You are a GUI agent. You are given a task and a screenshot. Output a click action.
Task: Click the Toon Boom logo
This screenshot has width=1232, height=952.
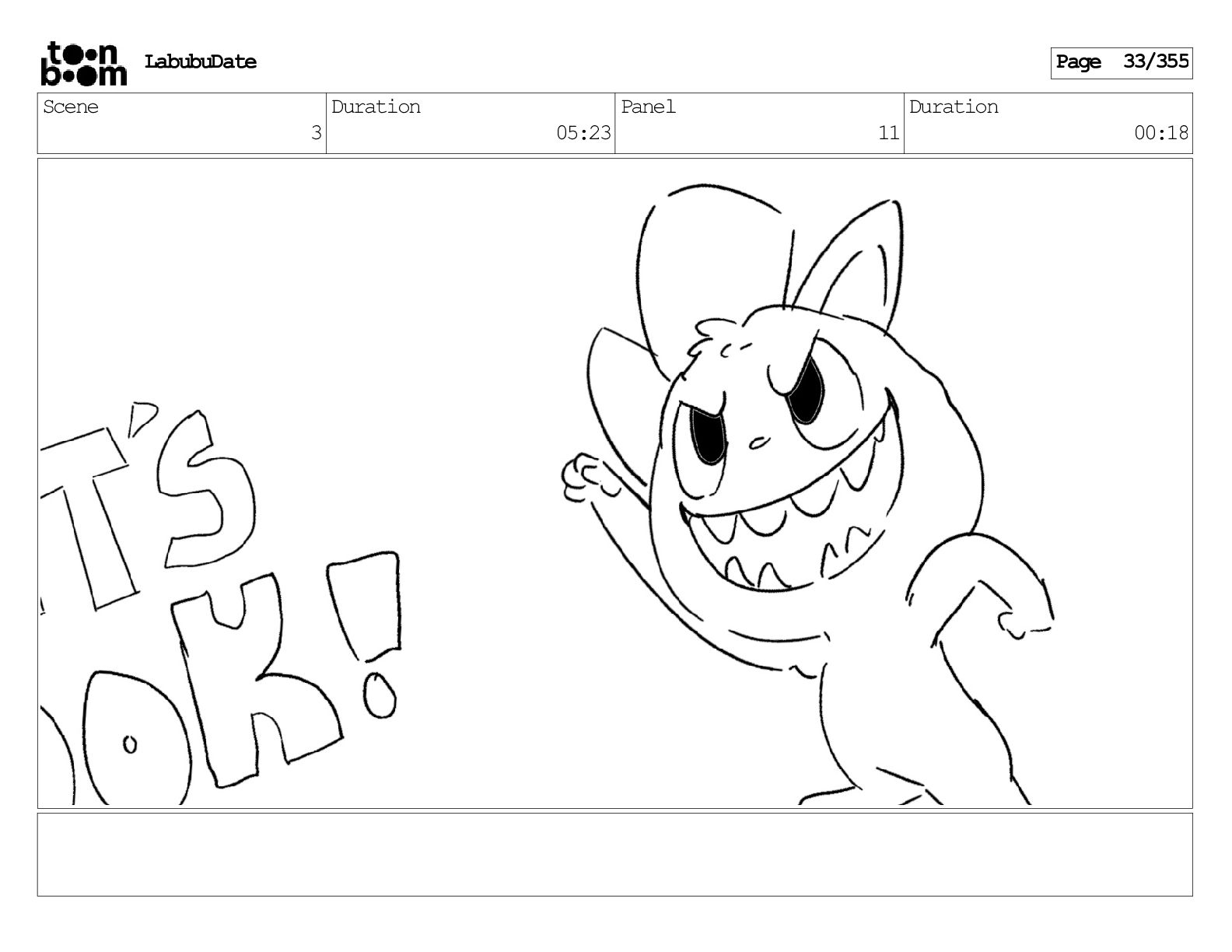click(83, 63)
